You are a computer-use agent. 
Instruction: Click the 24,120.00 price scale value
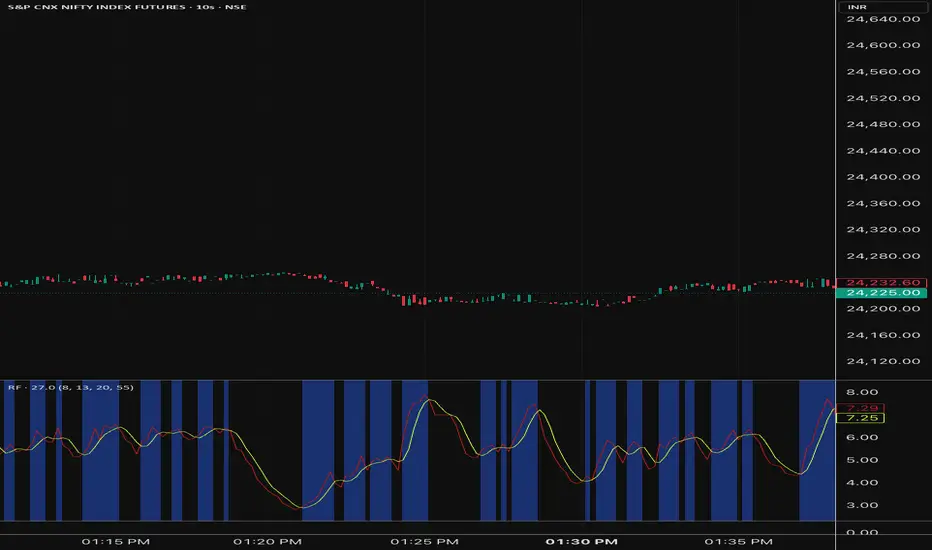[x=883, y=362]
